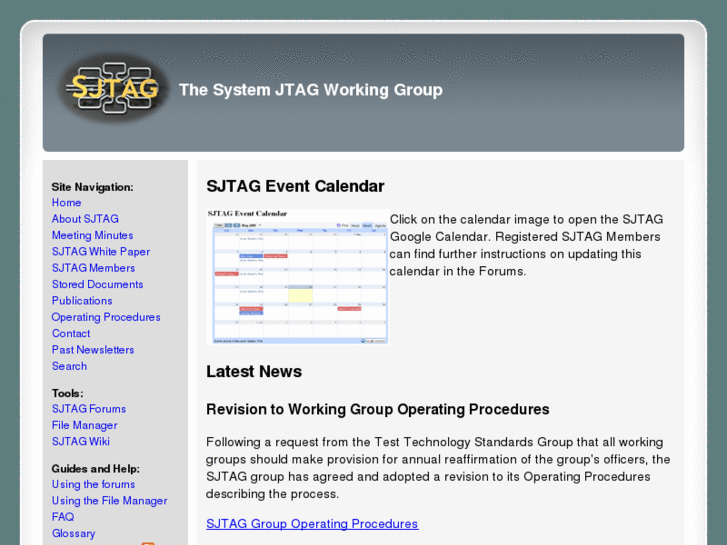Viewport: 727px width, 545px height.
Task: Click the Latest News heading
Action: click(x=254, y=372)
